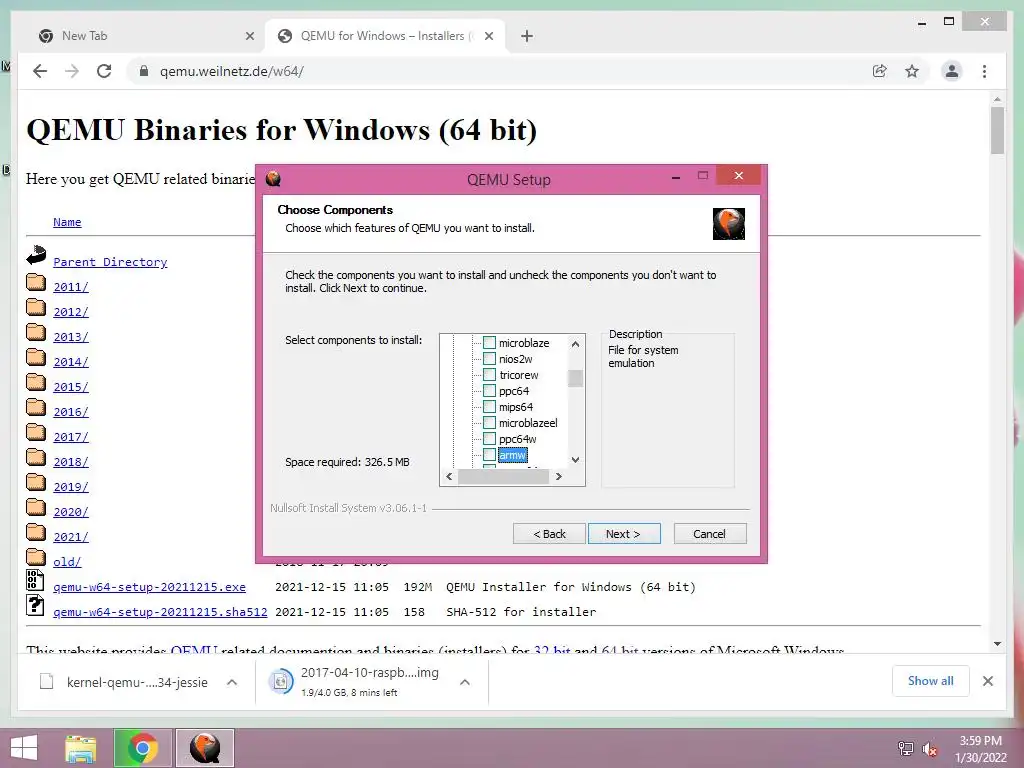Expand the kernel-qemu download options chevron
This screenshot has height=768, width=1024.
point(232,682)
